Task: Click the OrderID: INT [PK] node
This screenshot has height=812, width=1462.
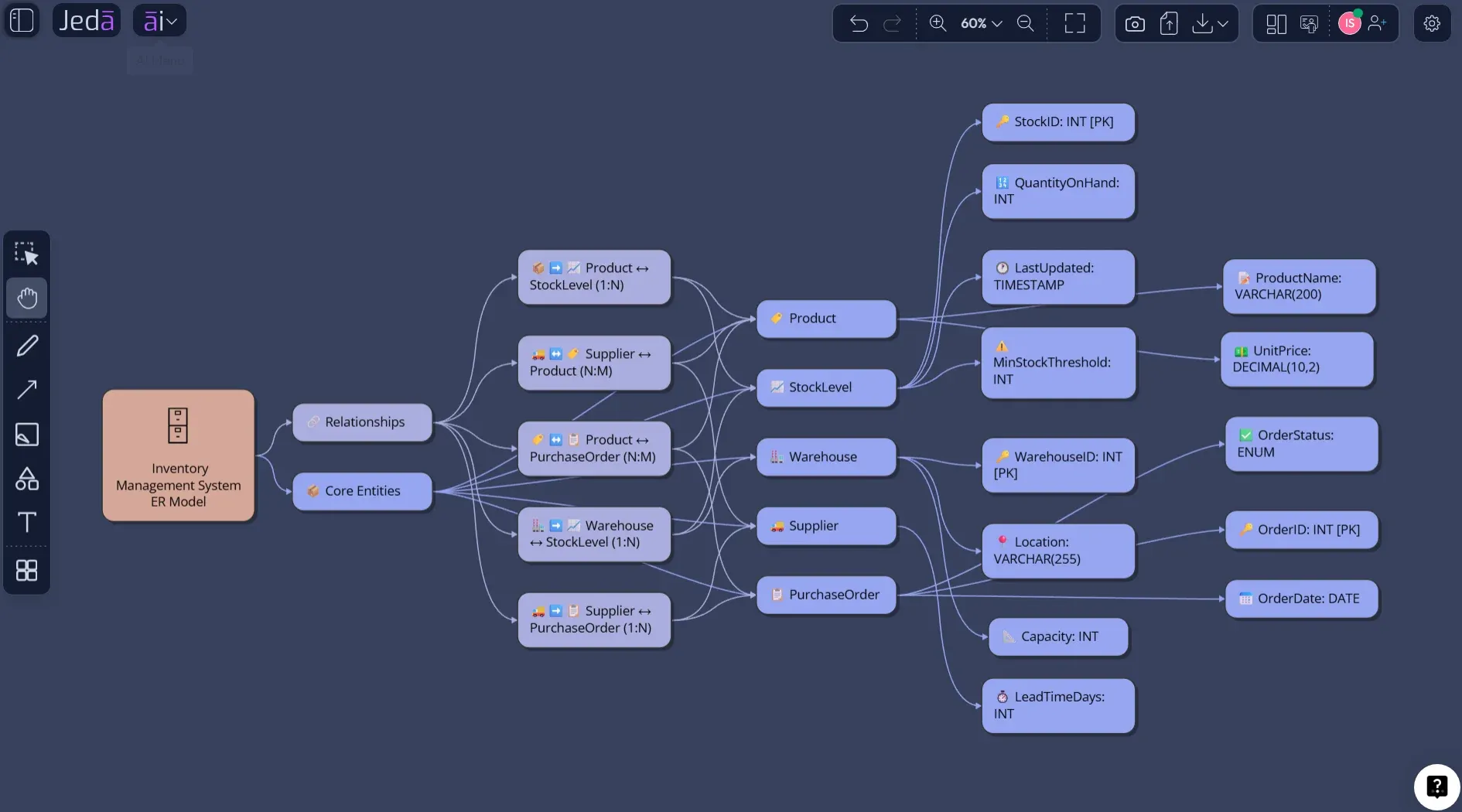Action: (x=1302, y=530)
